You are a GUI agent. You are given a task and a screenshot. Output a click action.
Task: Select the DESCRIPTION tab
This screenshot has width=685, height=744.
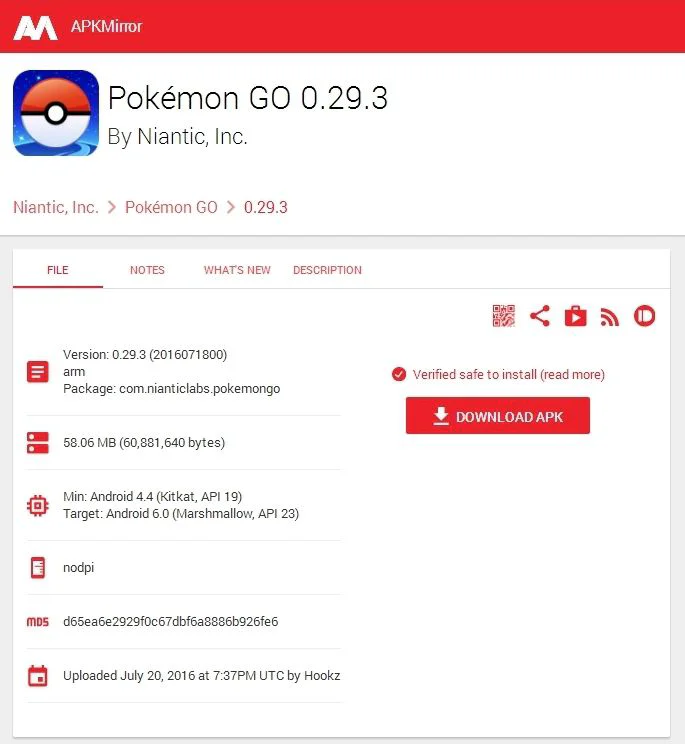[327, 270]
